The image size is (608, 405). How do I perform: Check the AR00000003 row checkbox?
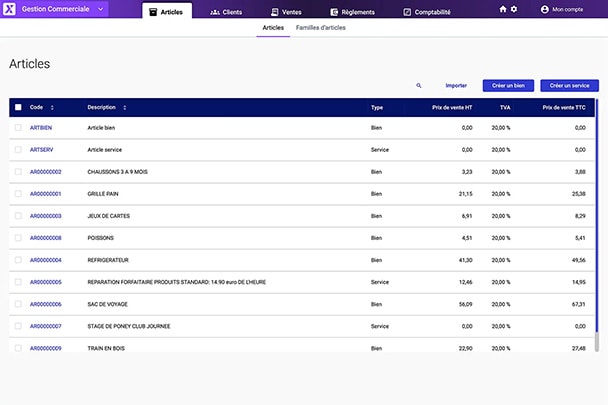18,216
